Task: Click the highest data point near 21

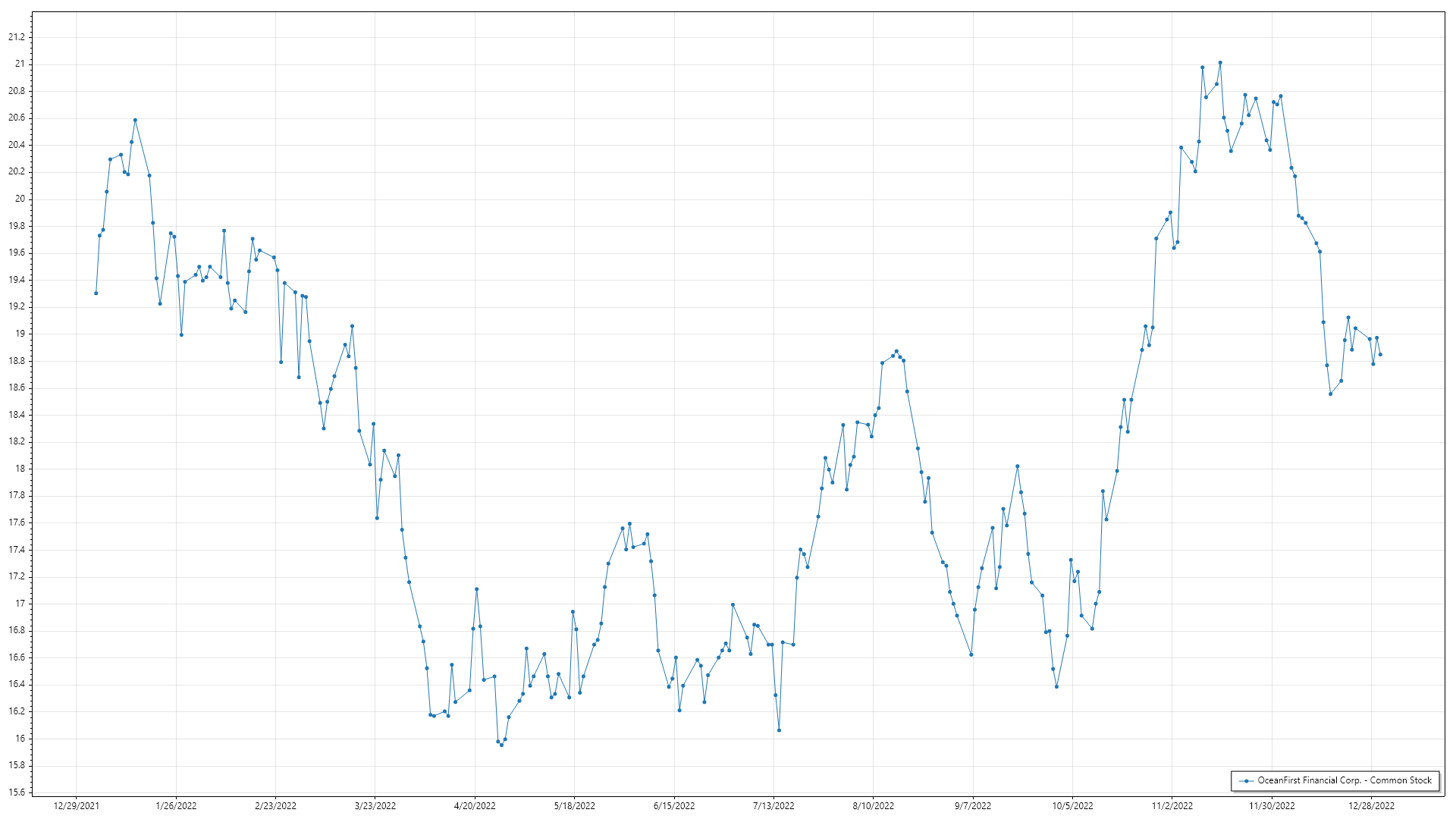Action: 1220,63
